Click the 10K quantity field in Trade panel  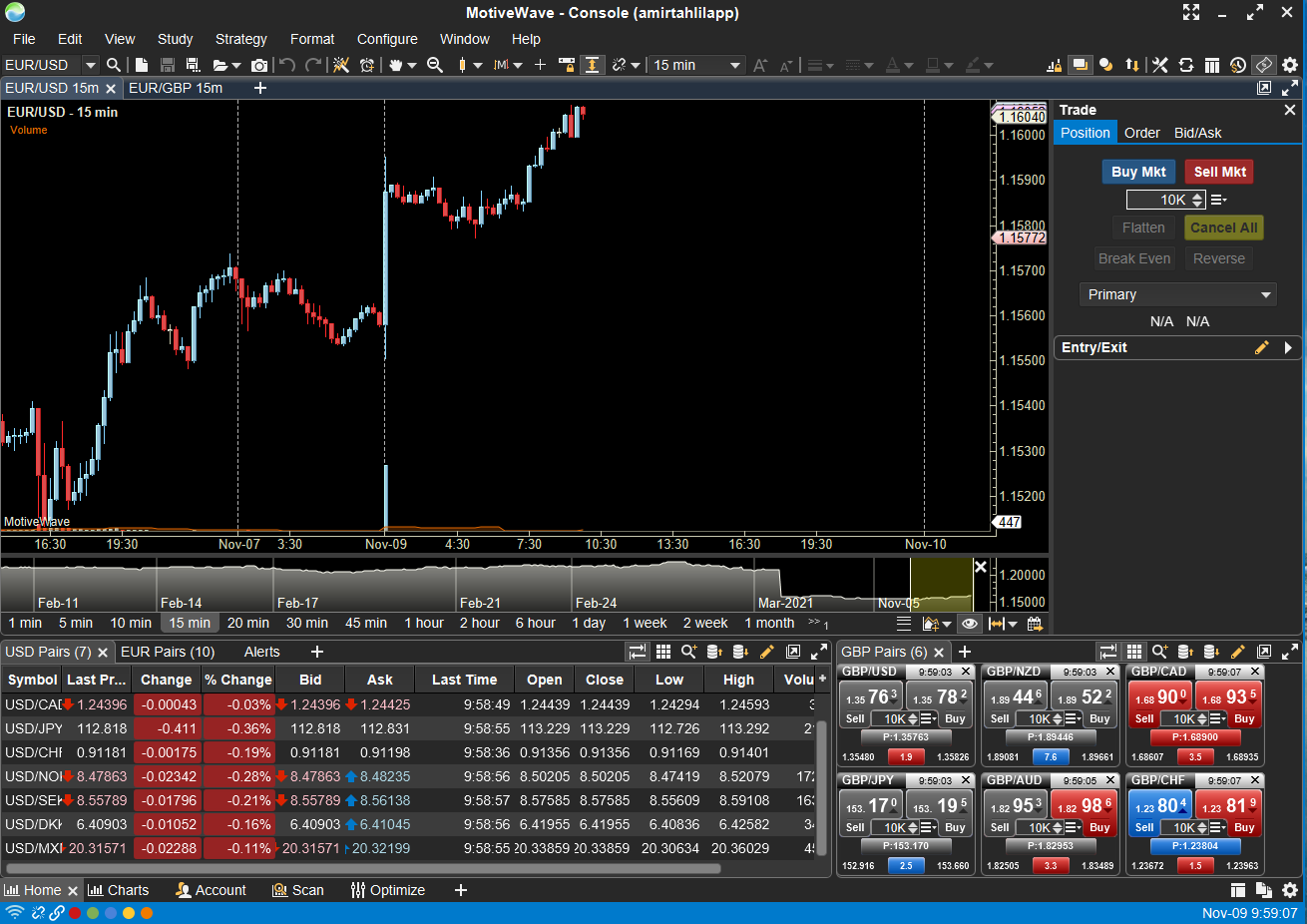(x=1165, y=200)
